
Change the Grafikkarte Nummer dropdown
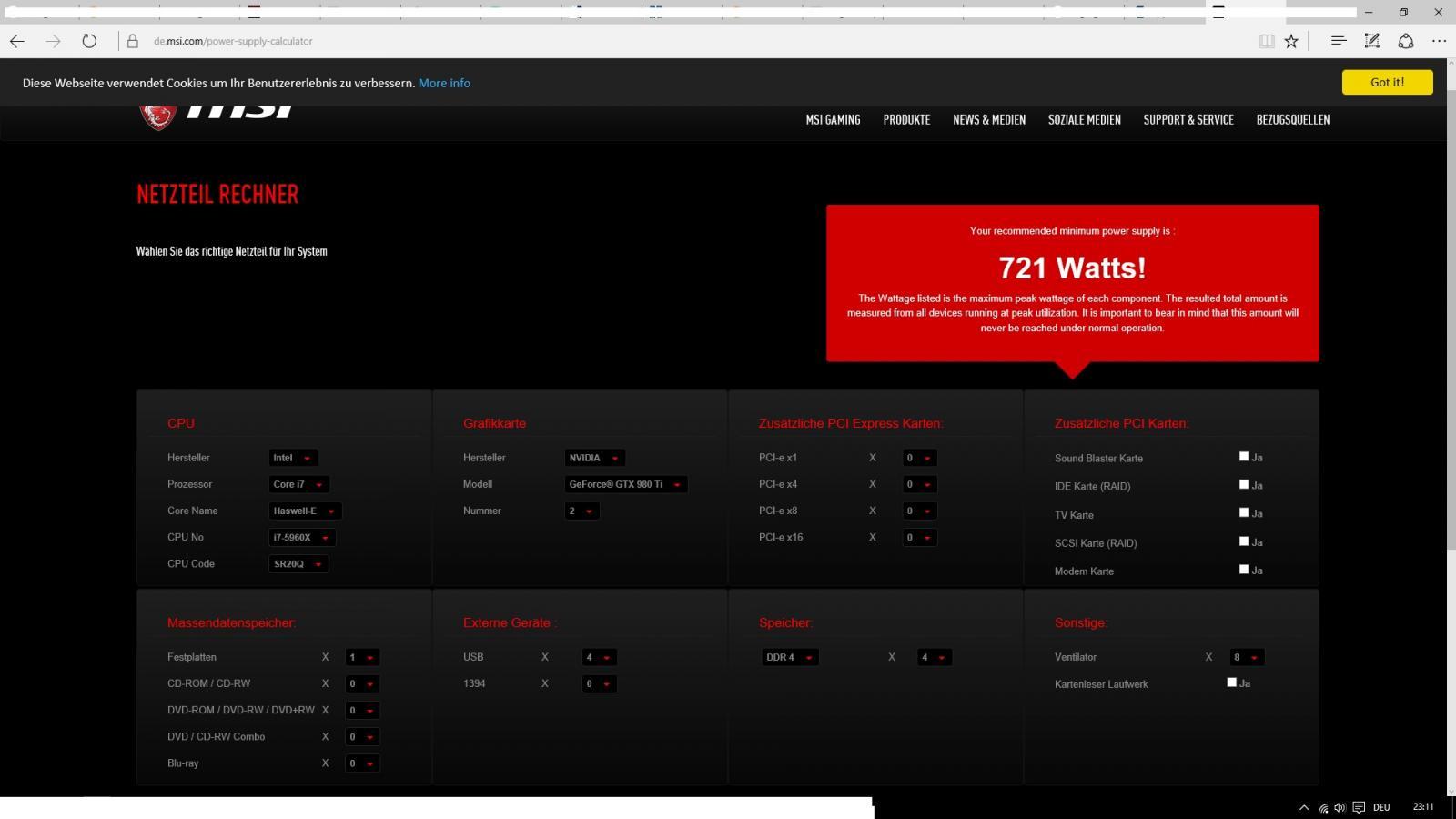point(582,511)
